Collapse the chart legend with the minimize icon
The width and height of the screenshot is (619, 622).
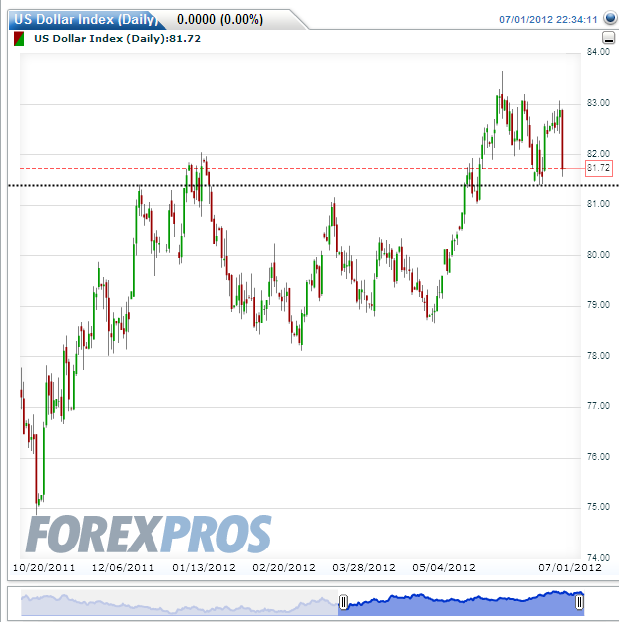click(x=609, y=38)
